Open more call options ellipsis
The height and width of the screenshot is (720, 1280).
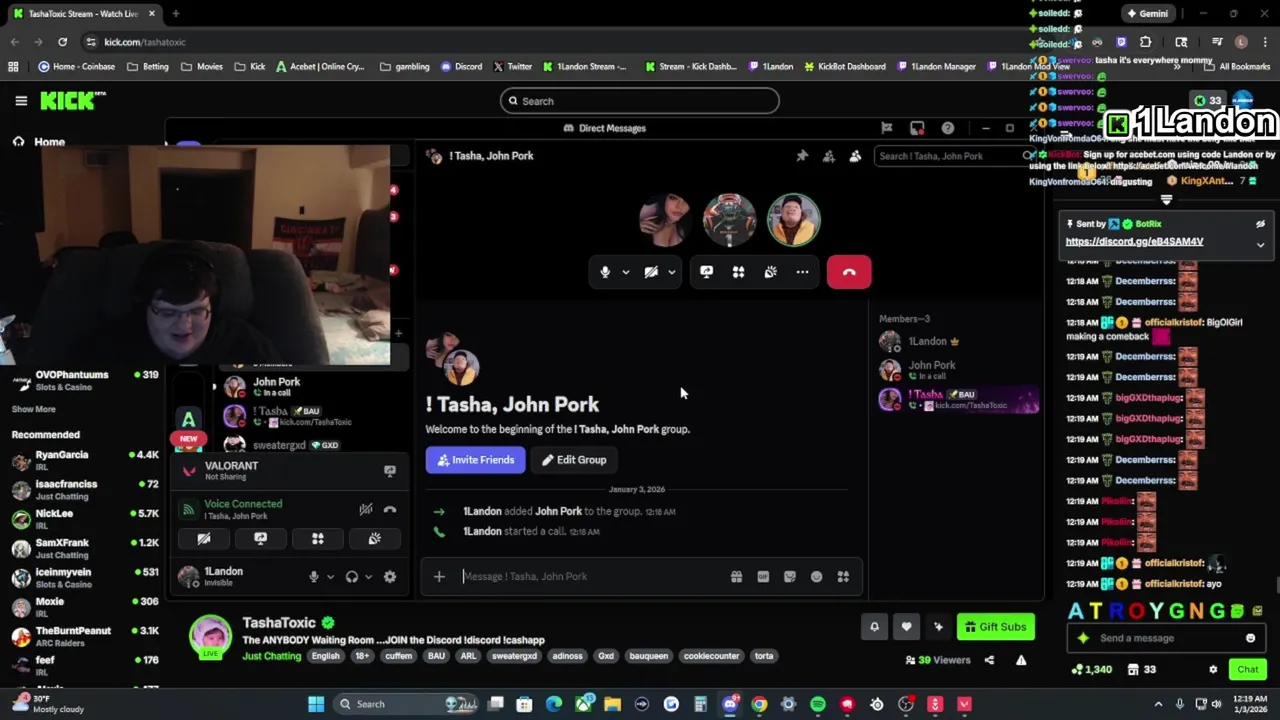click(x=802, y=272)
